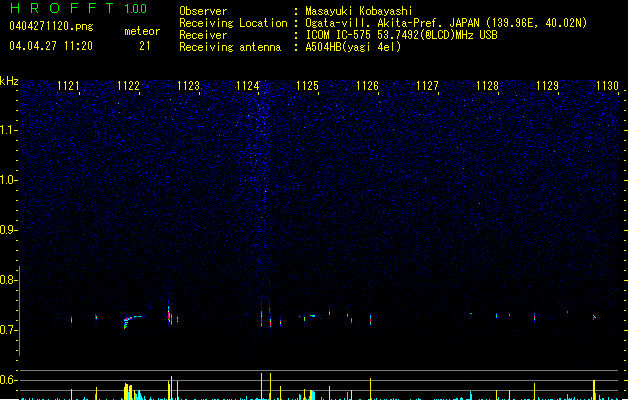This screenshot has height=400, width=629.
Task: Click the tall meteor echo just after 1124
Action: point(262,315)
